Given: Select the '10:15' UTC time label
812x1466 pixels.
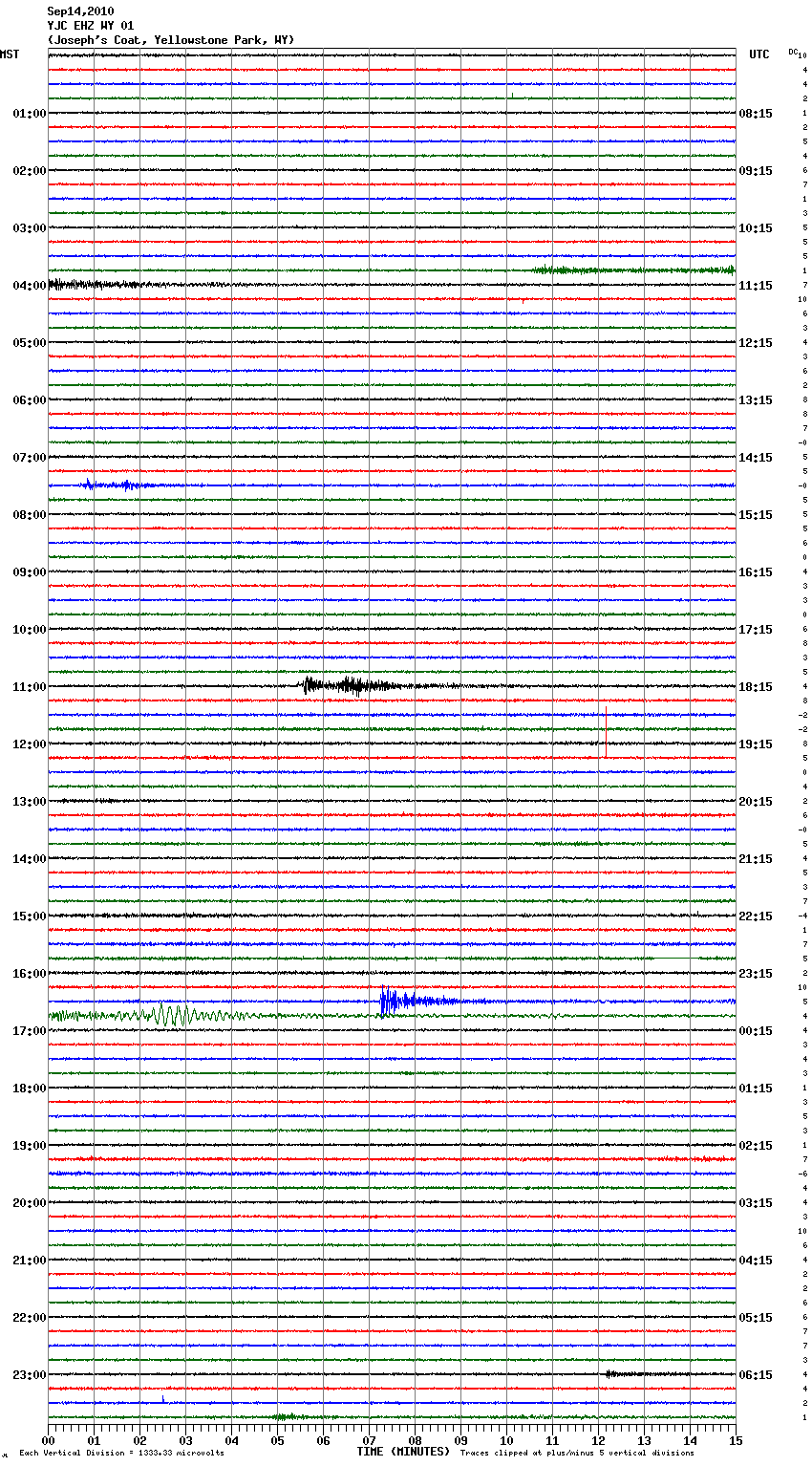Looking at the screenshot, I should tap(756, 228).
